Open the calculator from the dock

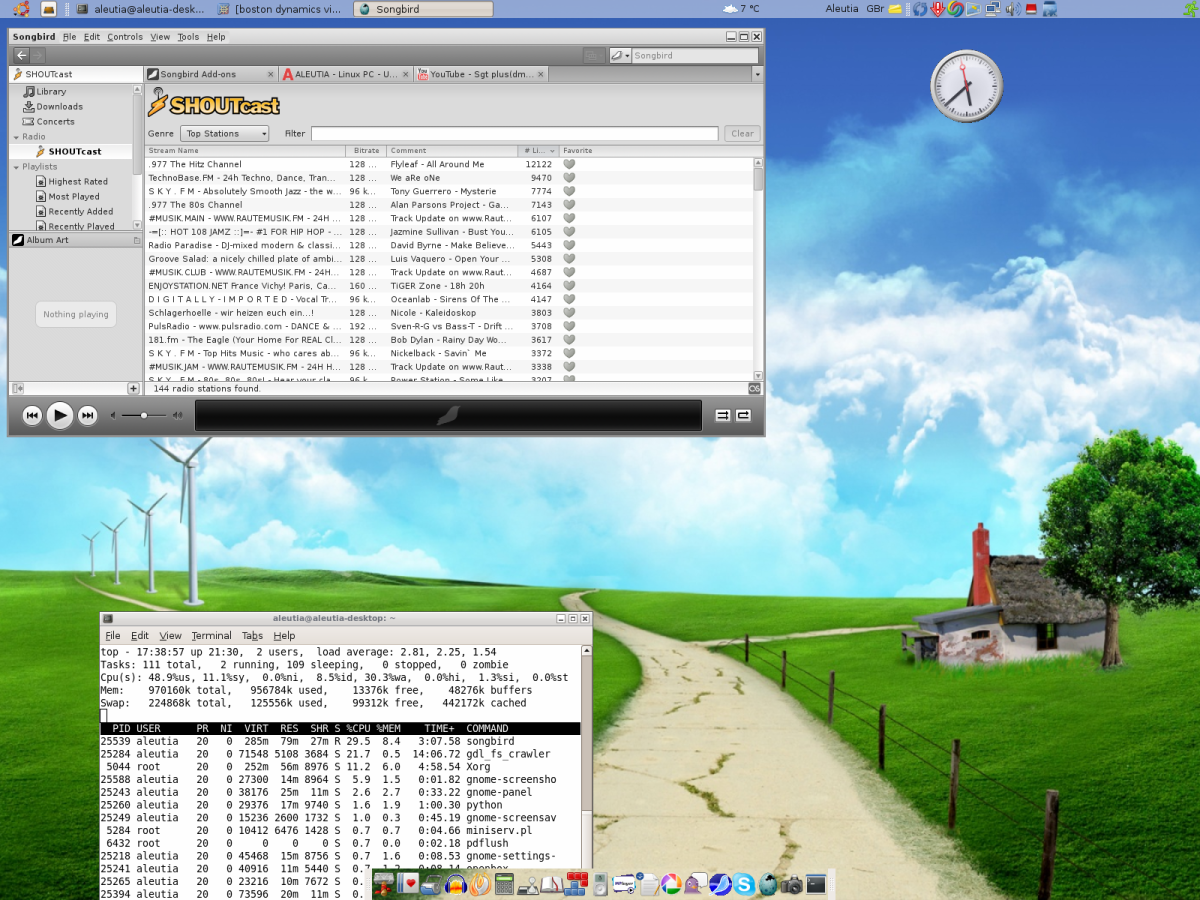tap(504, 884)
